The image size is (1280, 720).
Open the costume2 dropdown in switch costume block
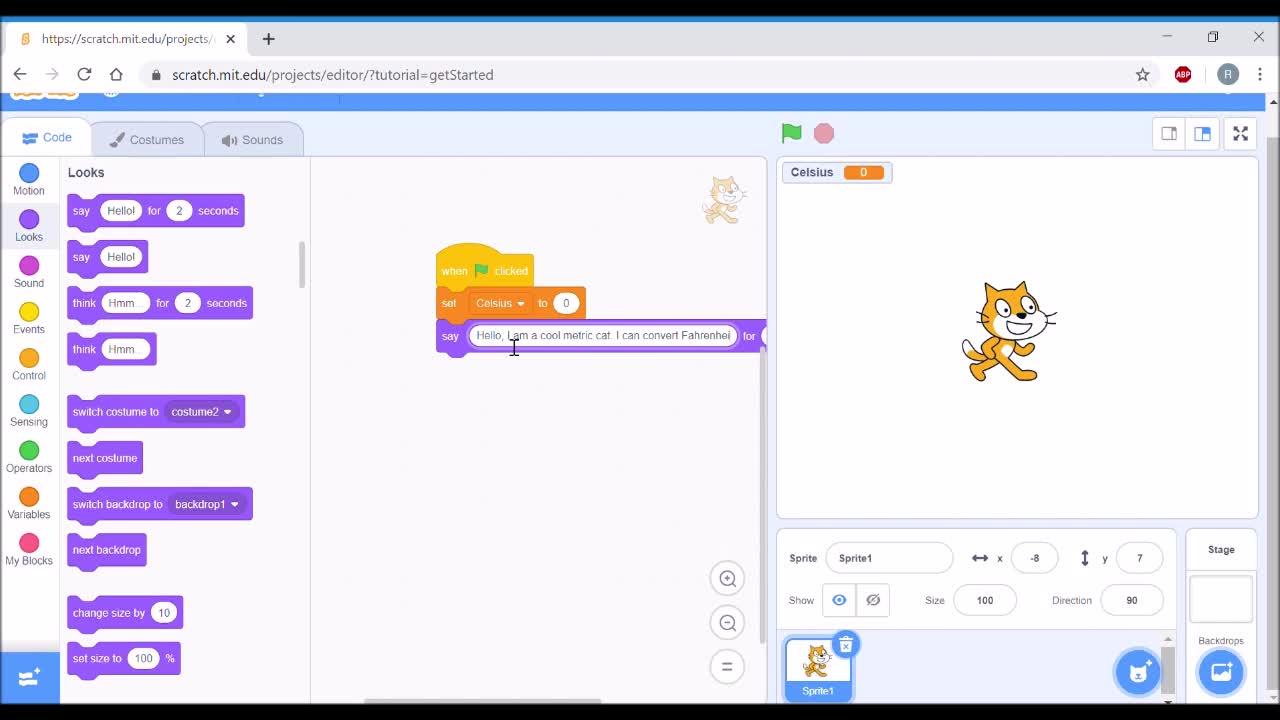pos(202,412)
